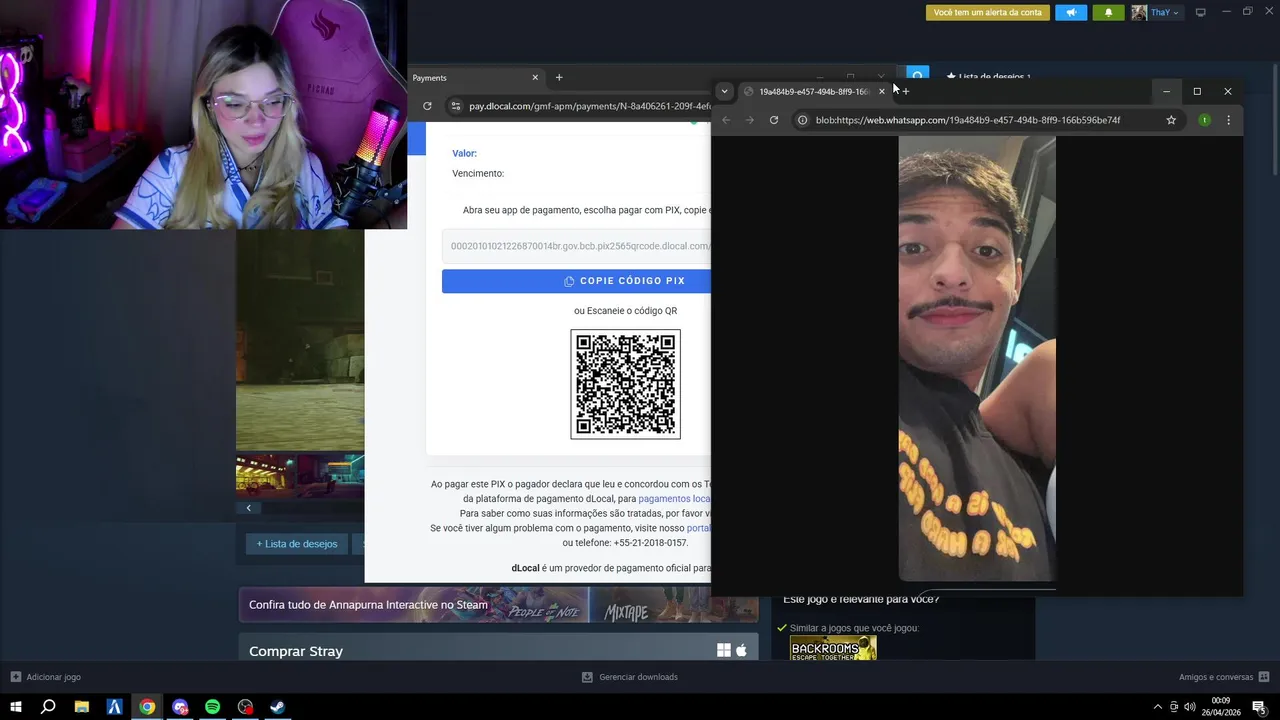Click the COPIE CÓDIGO PIX button
This screenshot has width=1280, height=720.
pos(577,281)
